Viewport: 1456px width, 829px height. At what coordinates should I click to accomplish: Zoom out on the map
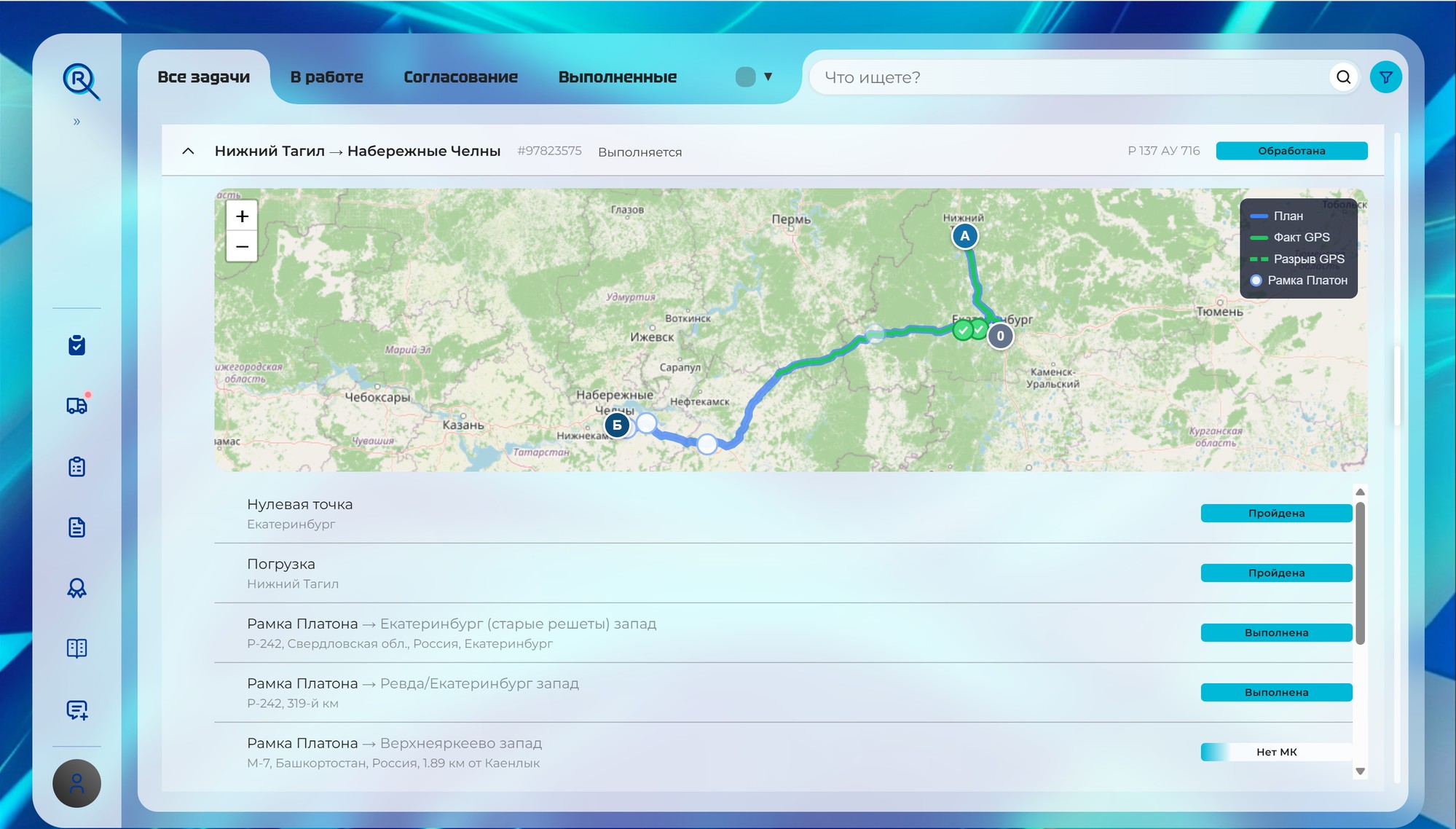pos(242,246)
